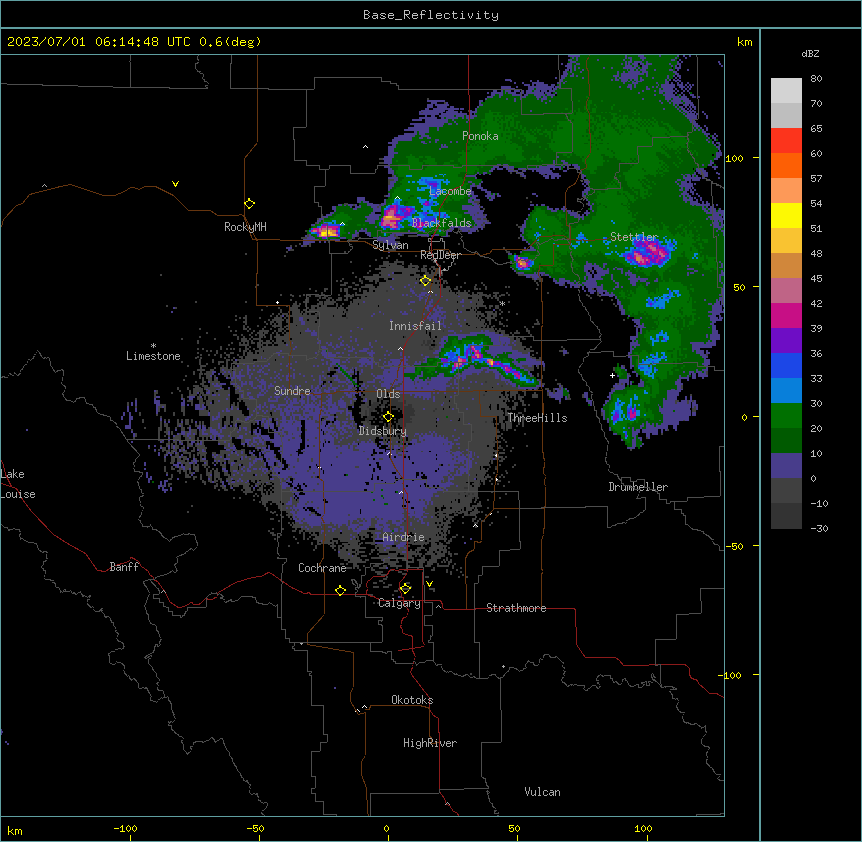Screen dimensions: 862x842
Task: Click the Okotoks label
Action: 412,700
